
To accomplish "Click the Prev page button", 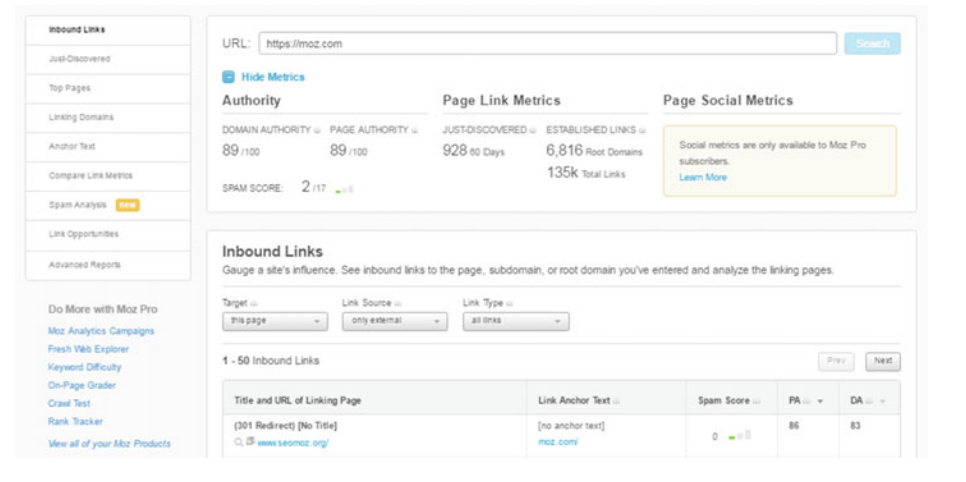I will point(836,361).
